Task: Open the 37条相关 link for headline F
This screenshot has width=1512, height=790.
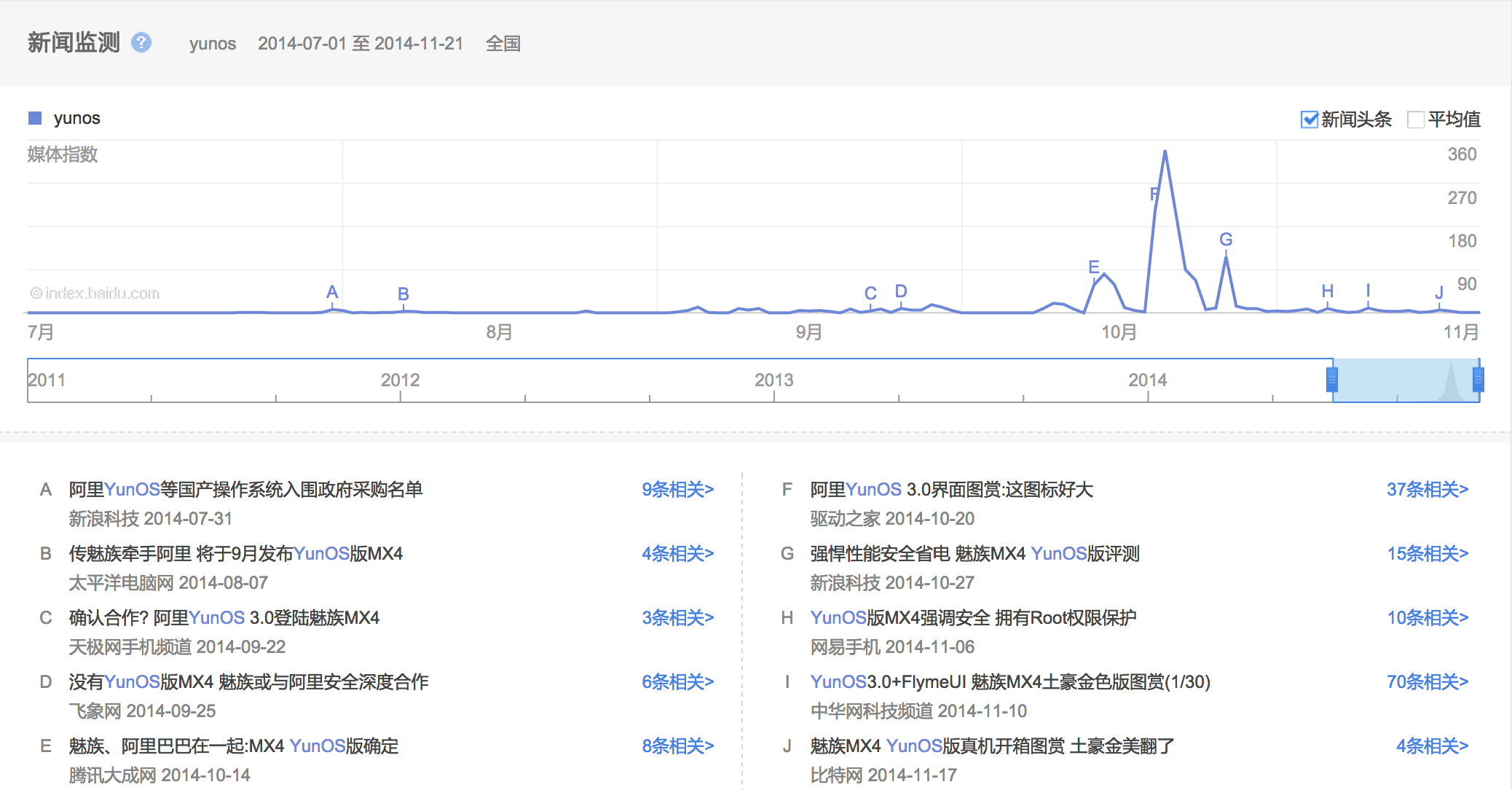Action: pos(1427,490)
